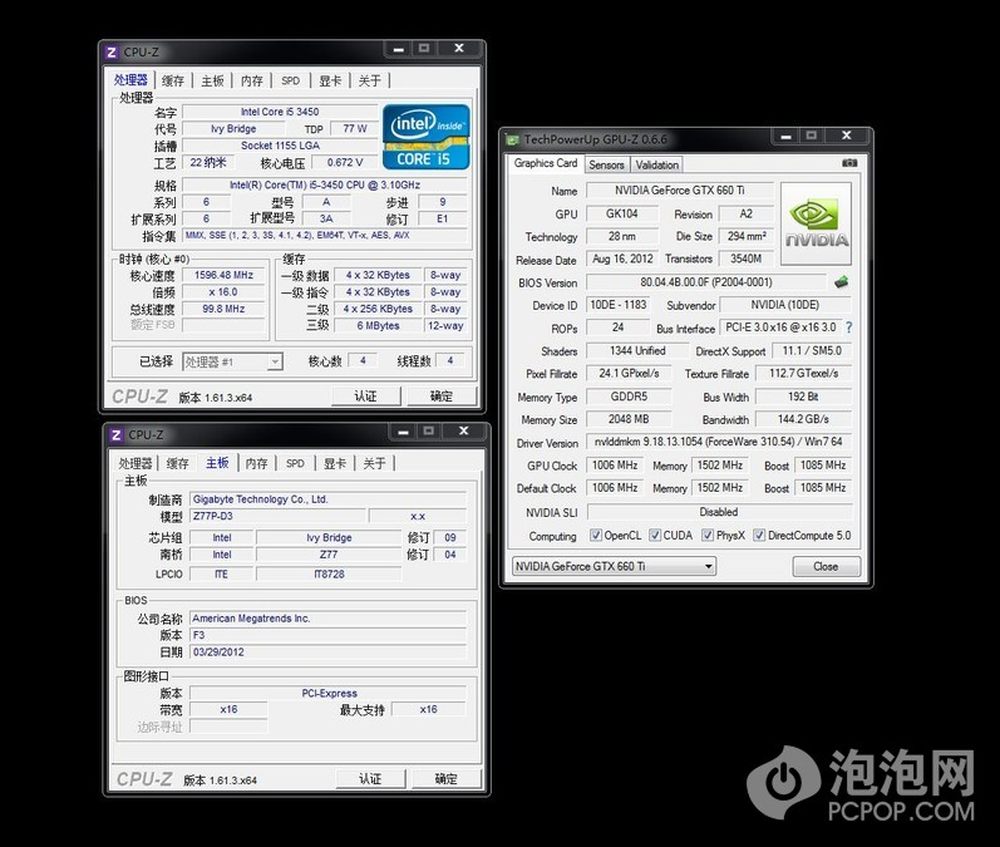Click the 2048 MB memory size value
This screenshot has width=1000, height=847.
coord(629,419)
